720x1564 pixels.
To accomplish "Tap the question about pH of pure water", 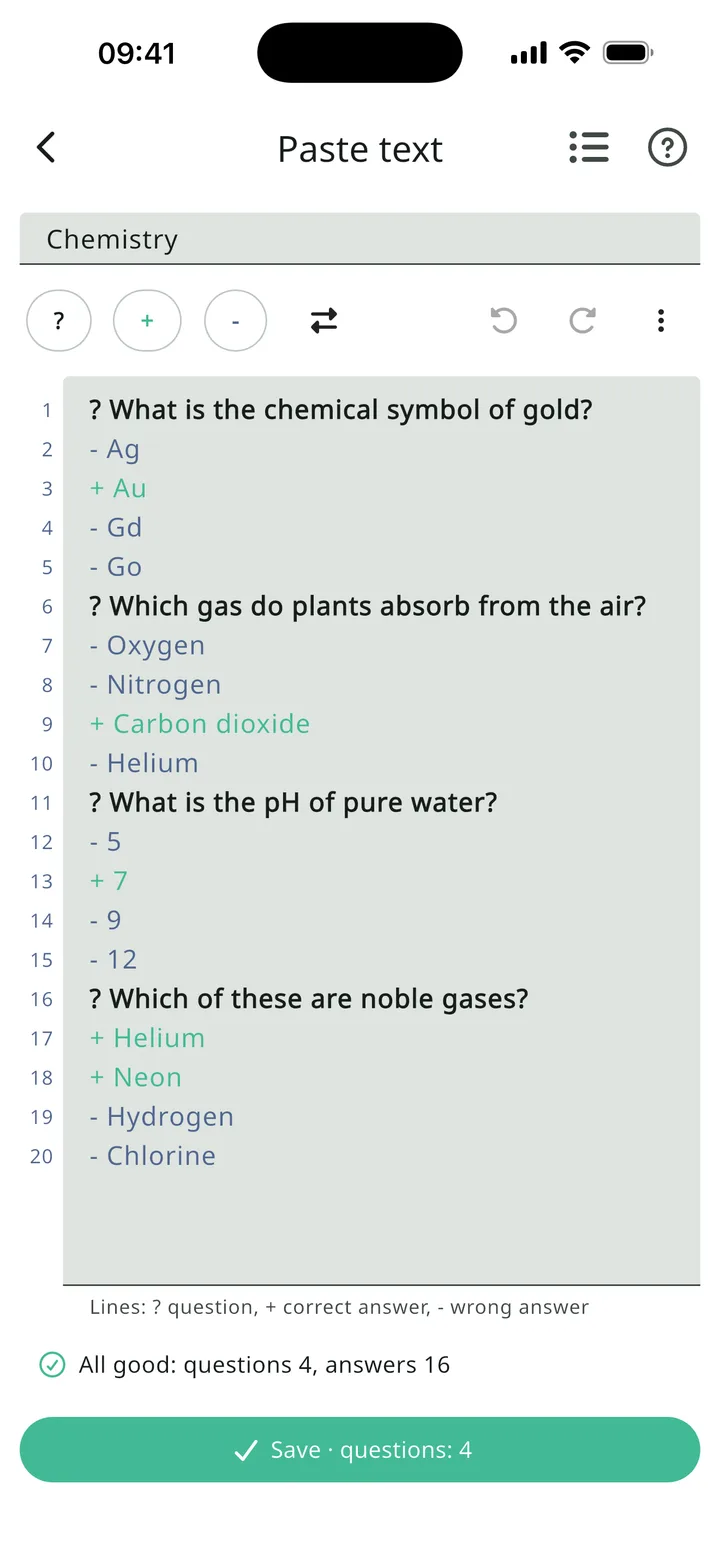I will pyautogui.click(x=293, y=803).
